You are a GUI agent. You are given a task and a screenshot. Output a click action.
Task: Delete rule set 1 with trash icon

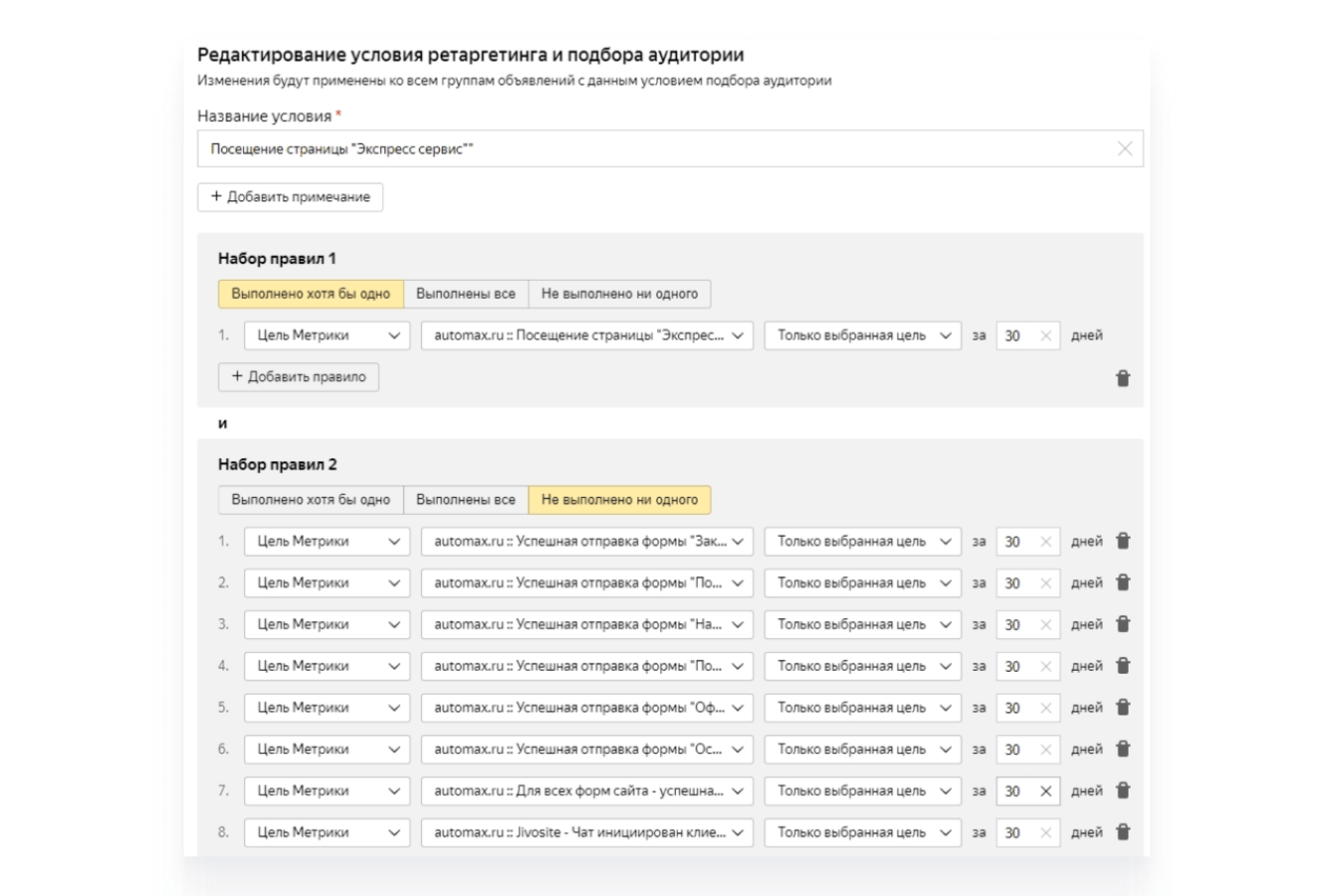pos(1123,378)
